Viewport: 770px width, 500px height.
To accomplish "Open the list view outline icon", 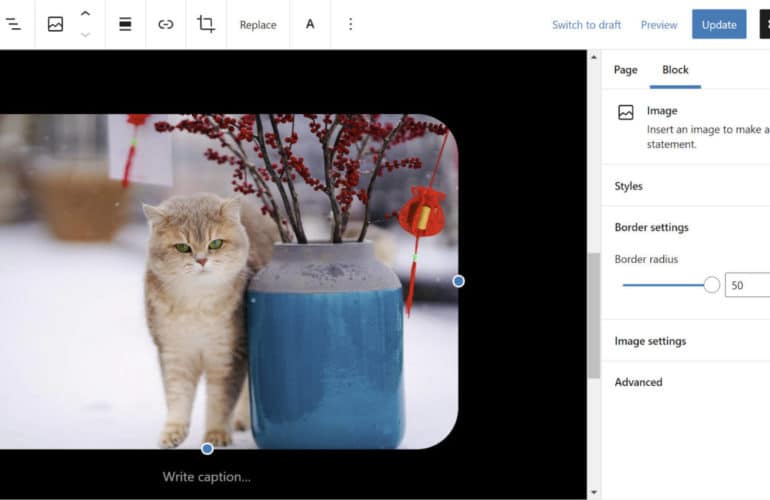I will tap(13, 24).
